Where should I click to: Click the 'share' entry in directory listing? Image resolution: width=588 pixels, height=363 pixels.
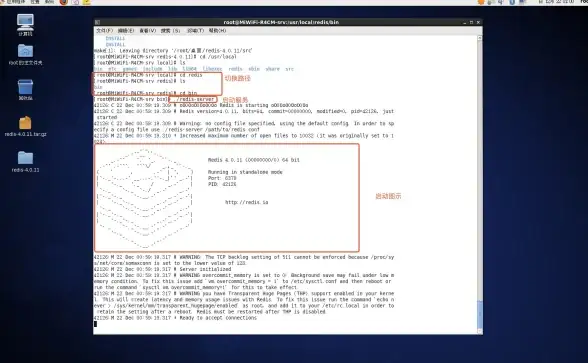click(x=273, y=69)
